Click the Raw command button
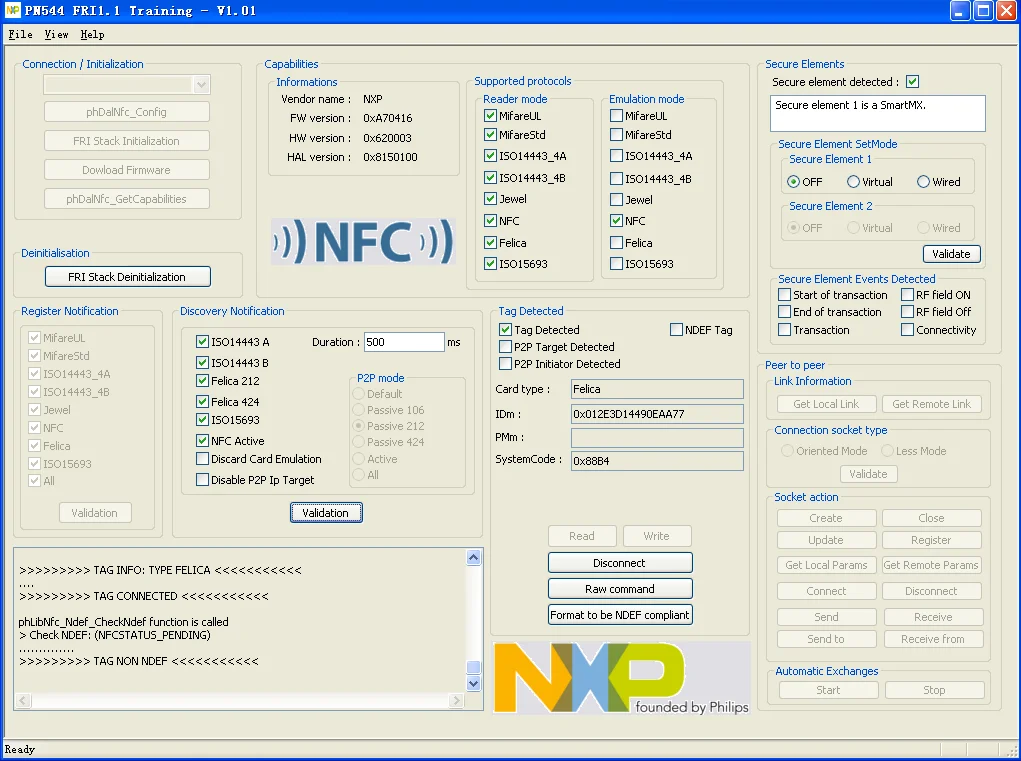The height and width of the screenshot is (761, 1021). pyautogui.click(x=619, y=589)
